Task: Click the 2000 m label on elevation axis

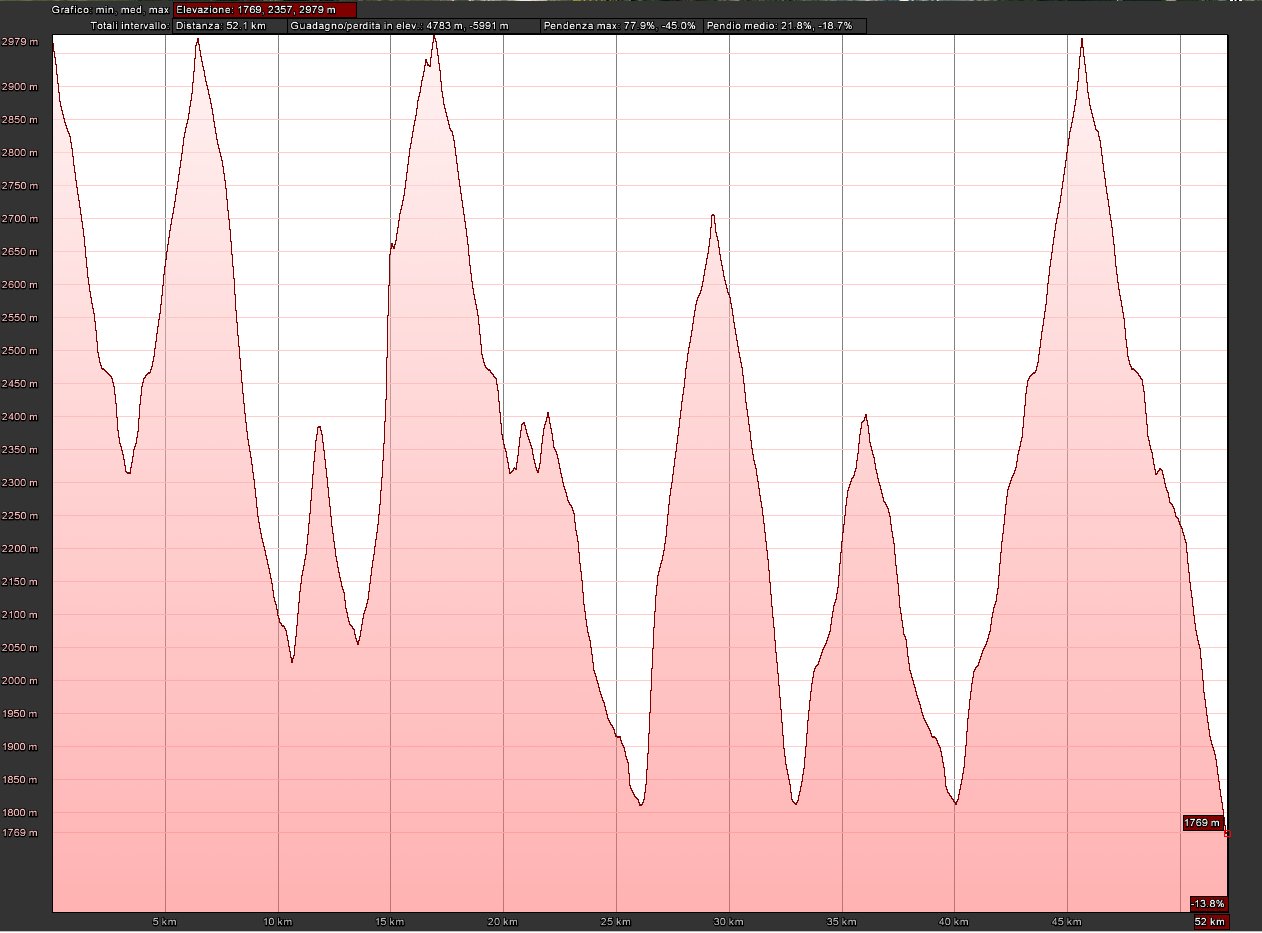Action: pos(20,681)
